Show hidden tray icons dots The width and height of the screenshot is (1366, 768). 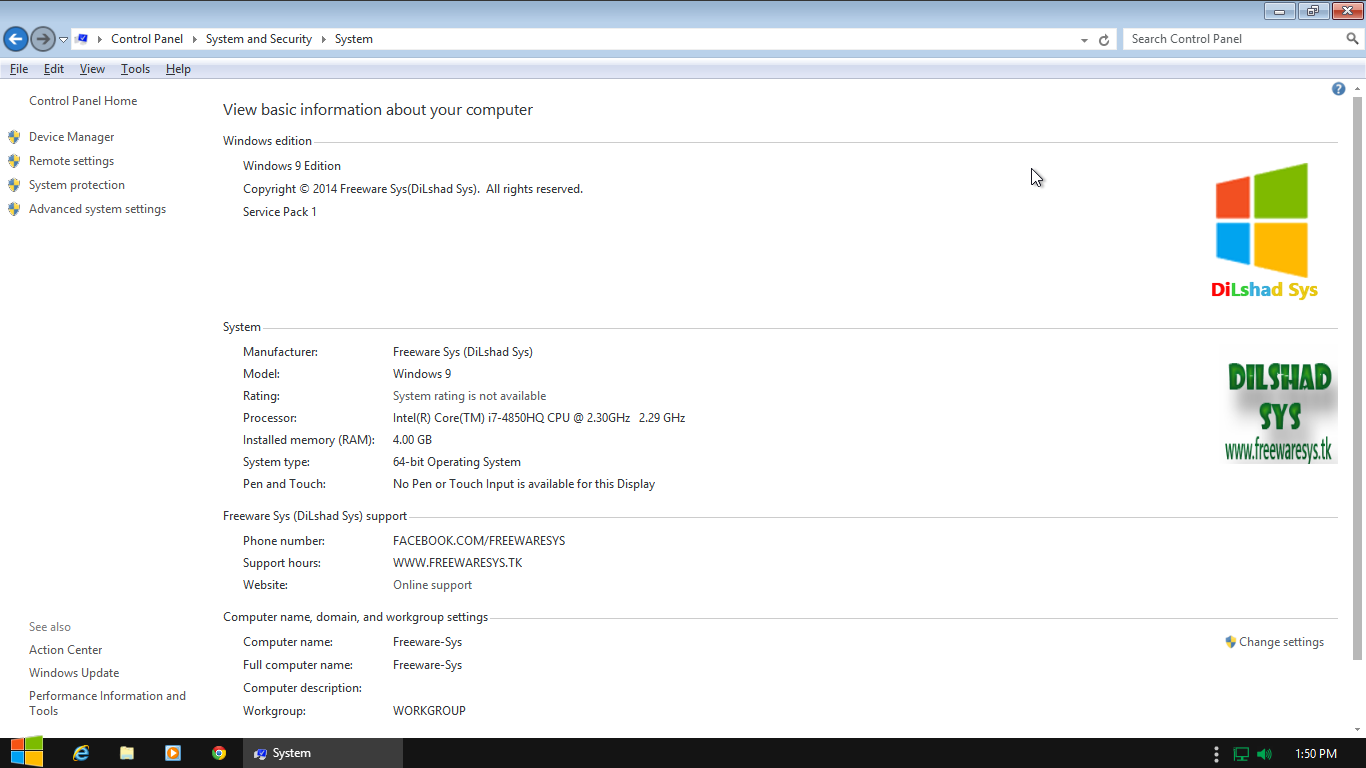(x=1216, y=754)
